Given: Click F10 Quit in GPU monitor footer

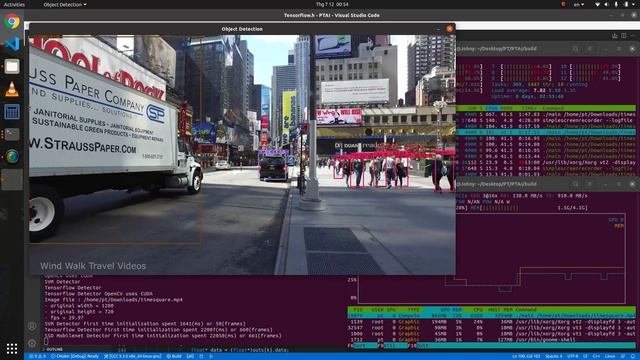Looking at the screenshot, I should [x=418, y=346].
